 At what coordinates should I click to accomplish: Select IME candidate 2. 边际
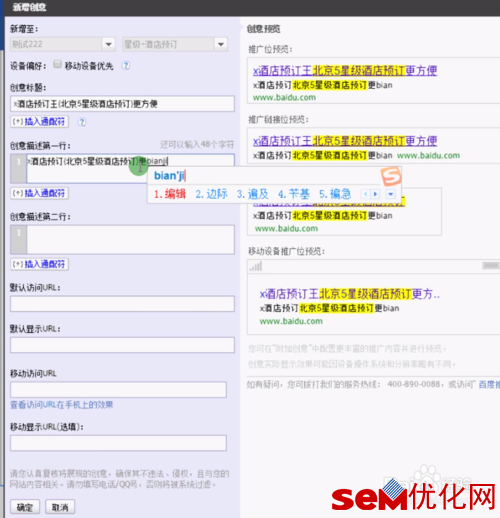tap(211, 194)
